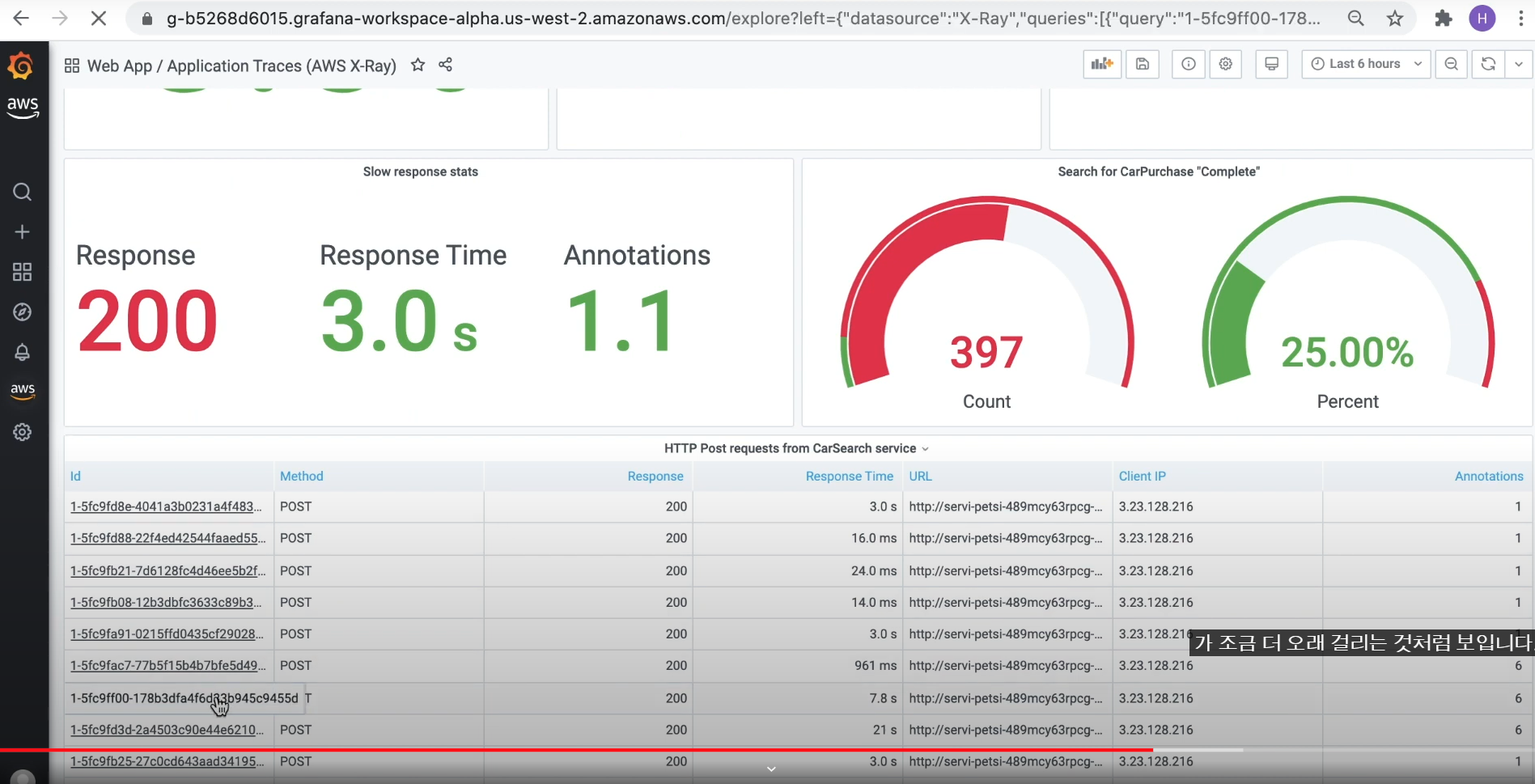Open the Last 6 hours time picker
1535x784 pixels.
coord(1366,64)
